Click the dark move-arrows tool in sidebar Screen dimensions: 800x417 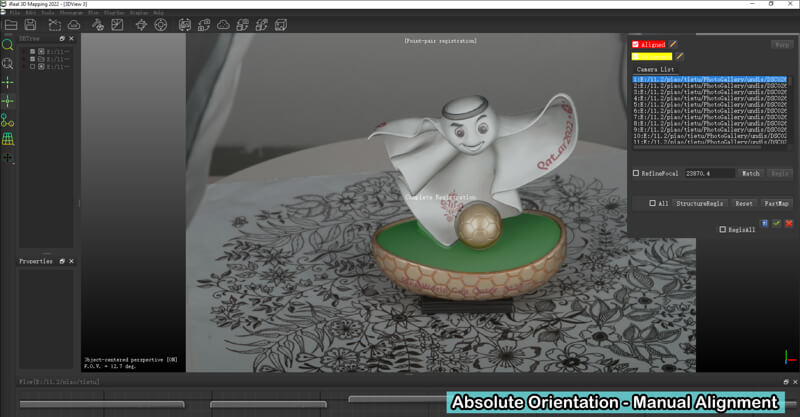8,158
